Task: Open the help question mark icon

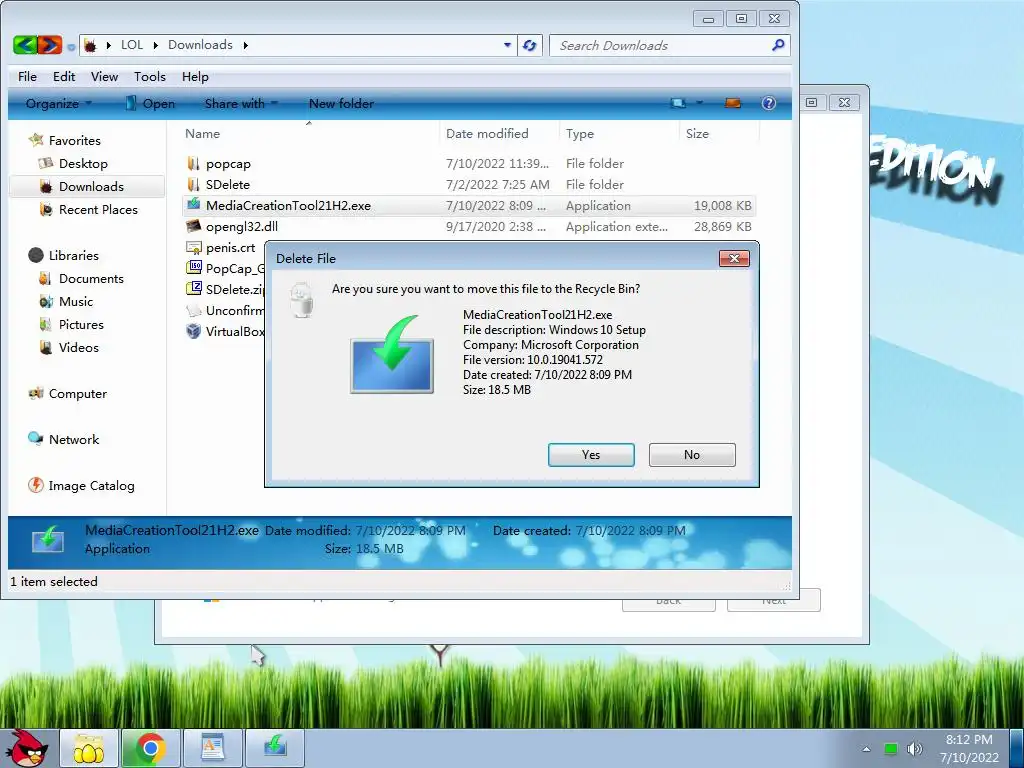Action: (x=769, y=103)
